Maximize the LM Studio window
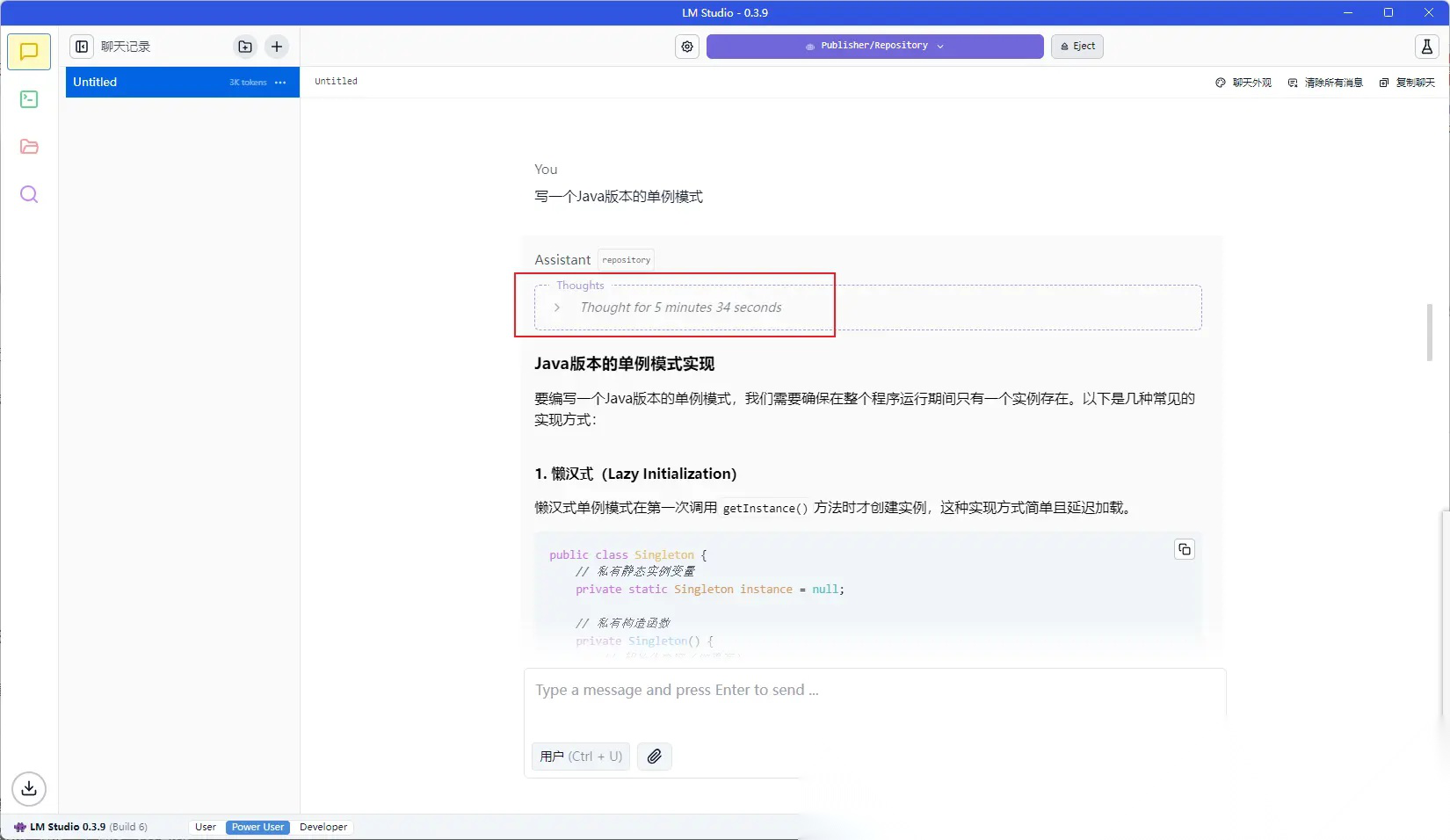The height and width of the screenshot is (840, 1450). tap(1388, 12)
